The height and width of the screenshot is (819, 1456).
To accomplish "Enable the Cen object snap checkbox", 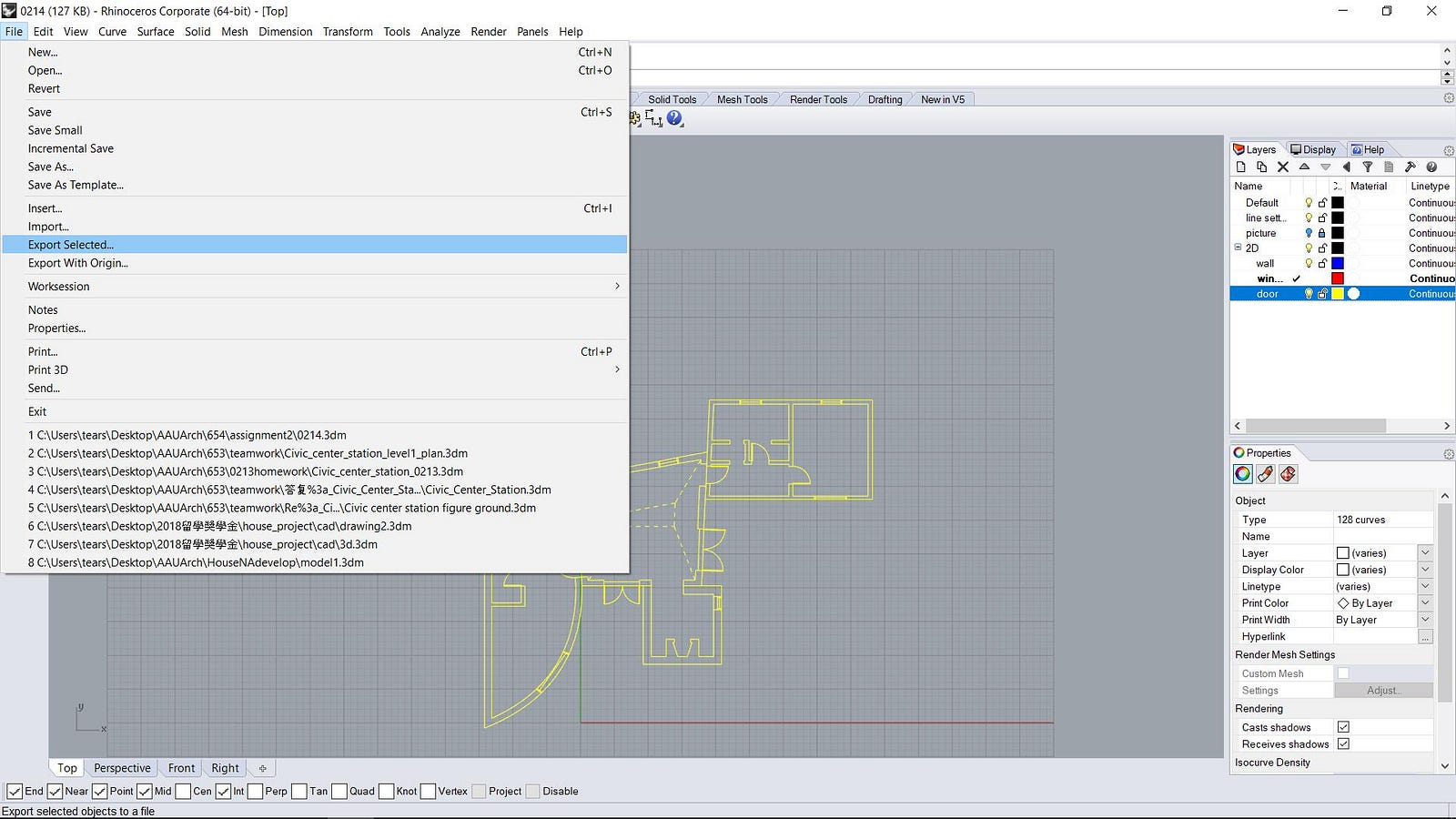I will (x=184, y=792).
